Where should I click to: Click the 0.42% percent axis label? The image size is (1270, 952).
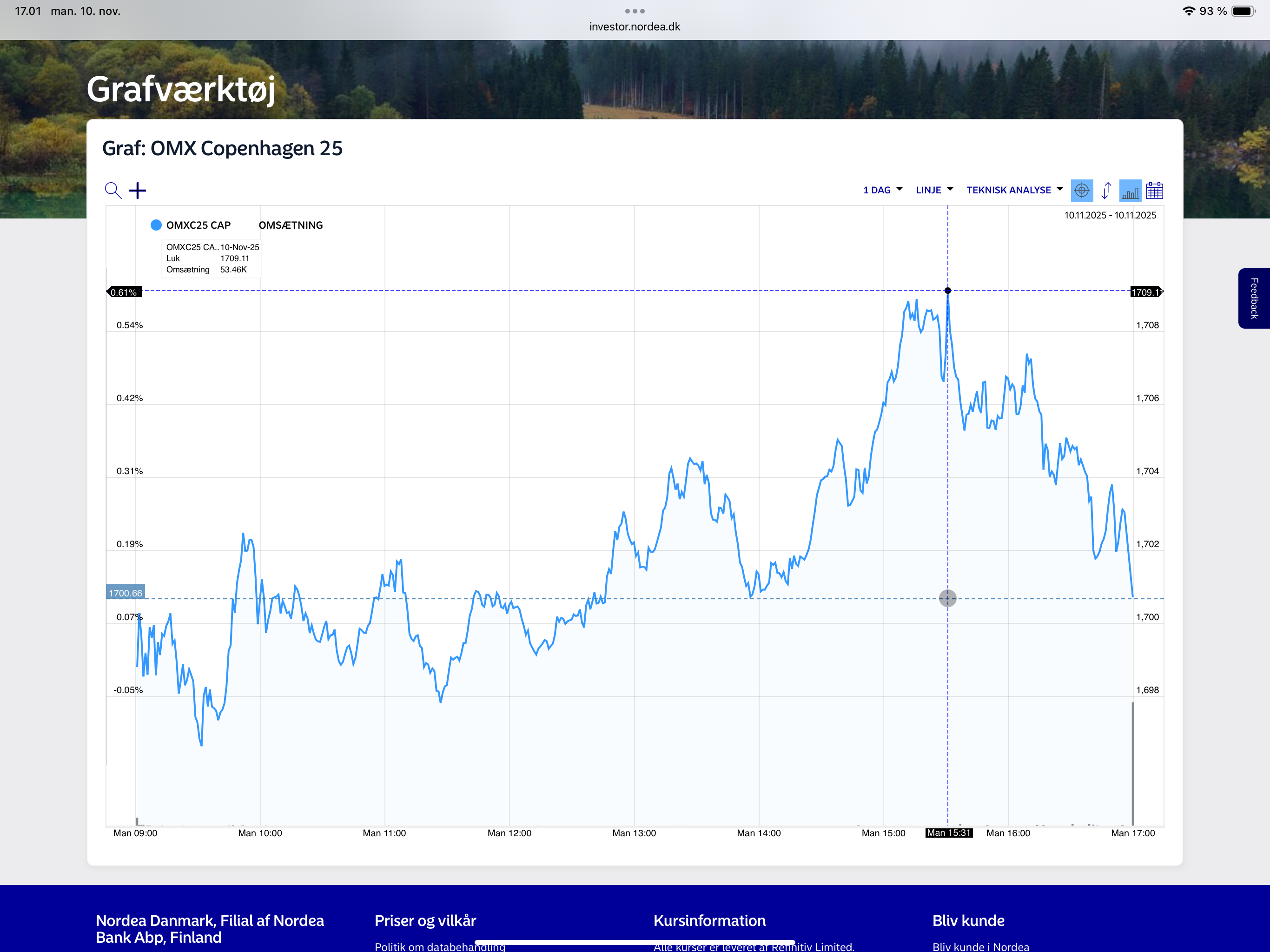pos(130,398)
